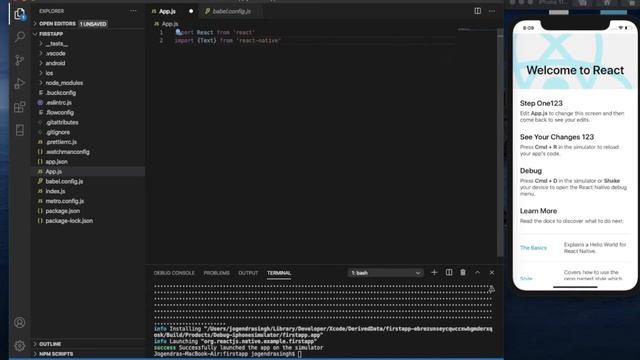Screen dimensions: 640x360
Task: Select terminal instance dropdown 1: bash
Action: point(386,273)
